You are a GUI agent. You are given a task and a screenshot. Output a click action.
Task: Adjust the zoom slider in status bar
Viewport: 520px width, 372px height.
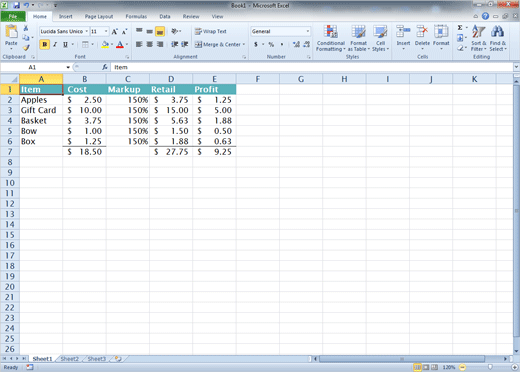489,367
